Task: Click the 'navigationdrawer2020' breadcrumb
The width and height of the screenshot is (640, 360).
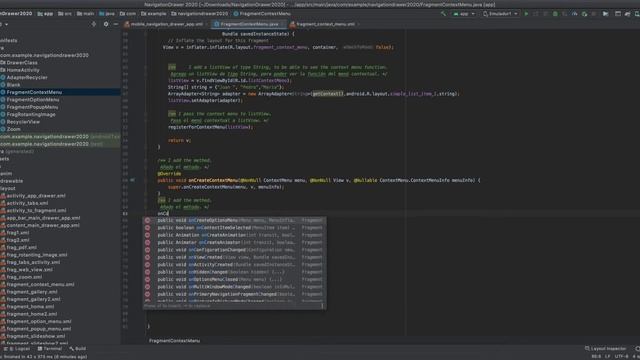Action: point(199,14)
